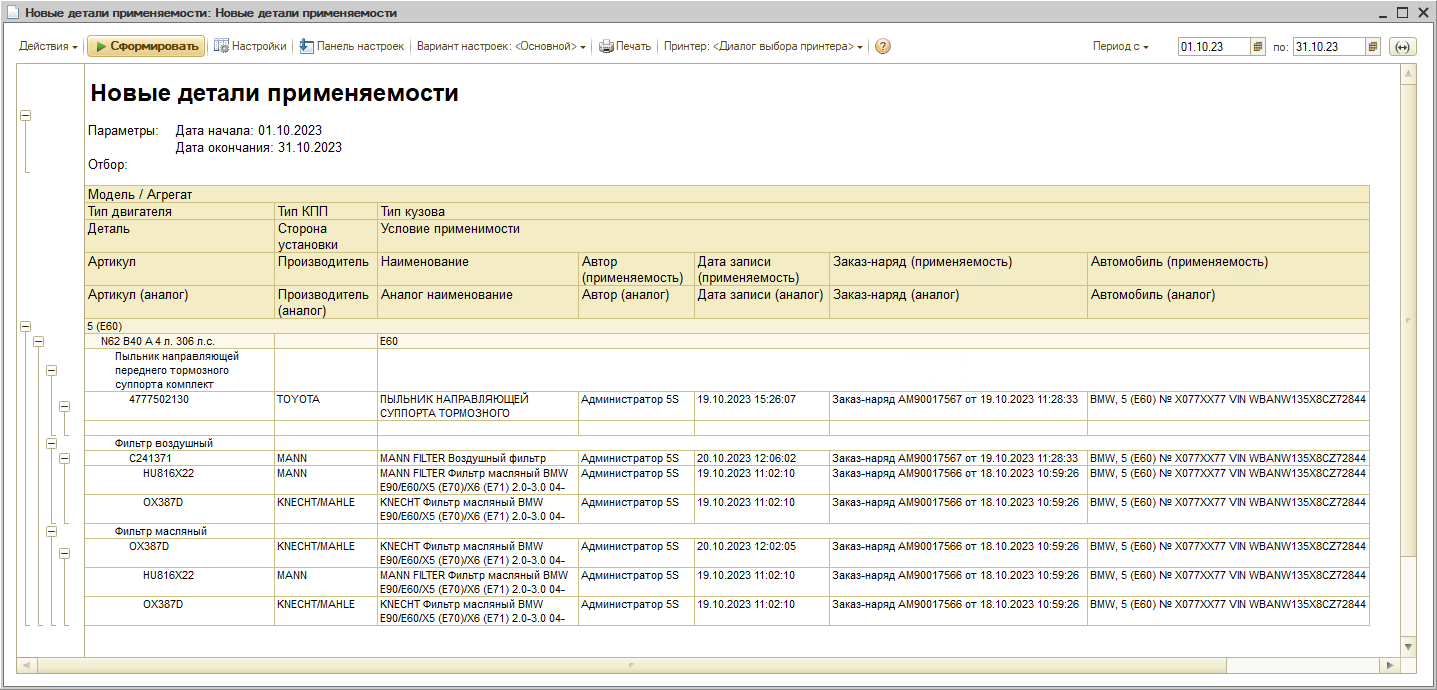Collapse the 4777502130 article group

(x=65, y=406)
